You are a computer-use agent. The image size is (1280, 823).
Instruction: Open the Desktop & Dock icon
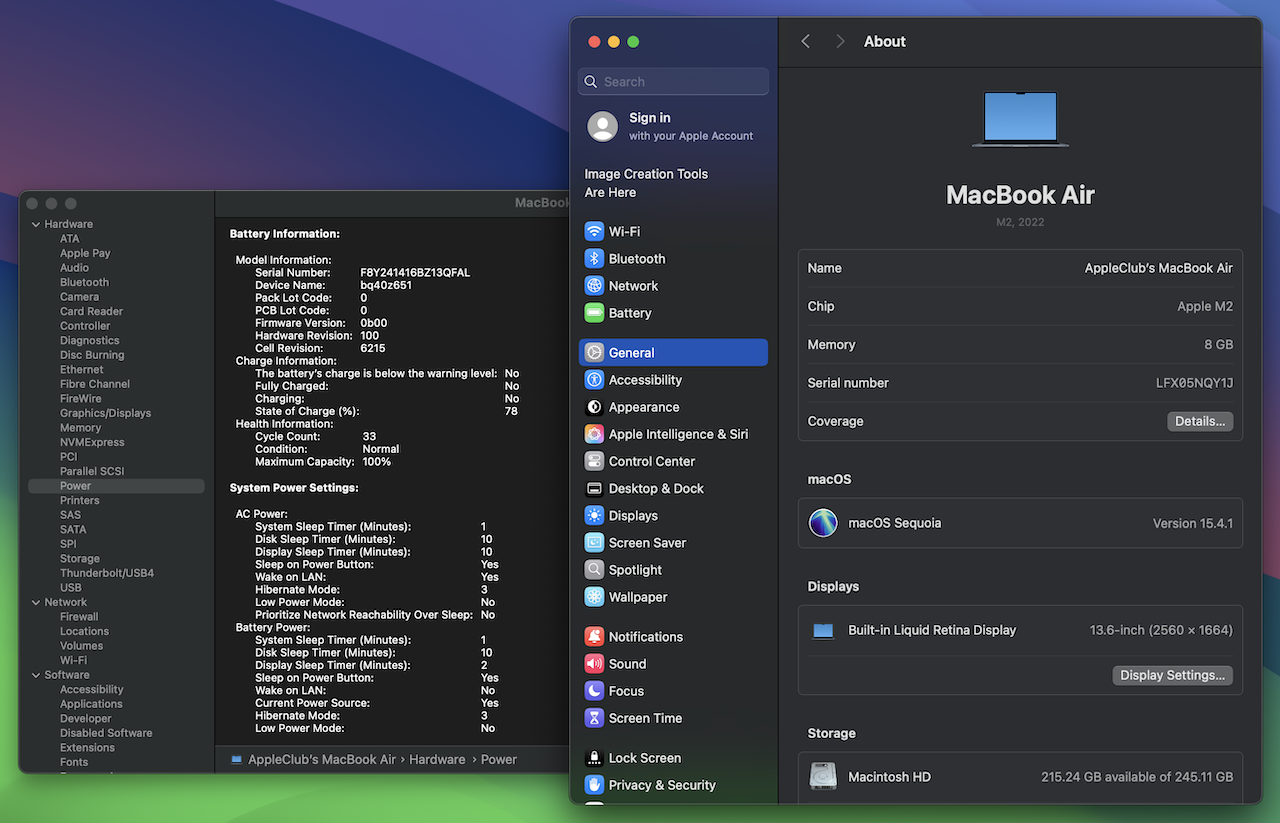coord(594,488)
